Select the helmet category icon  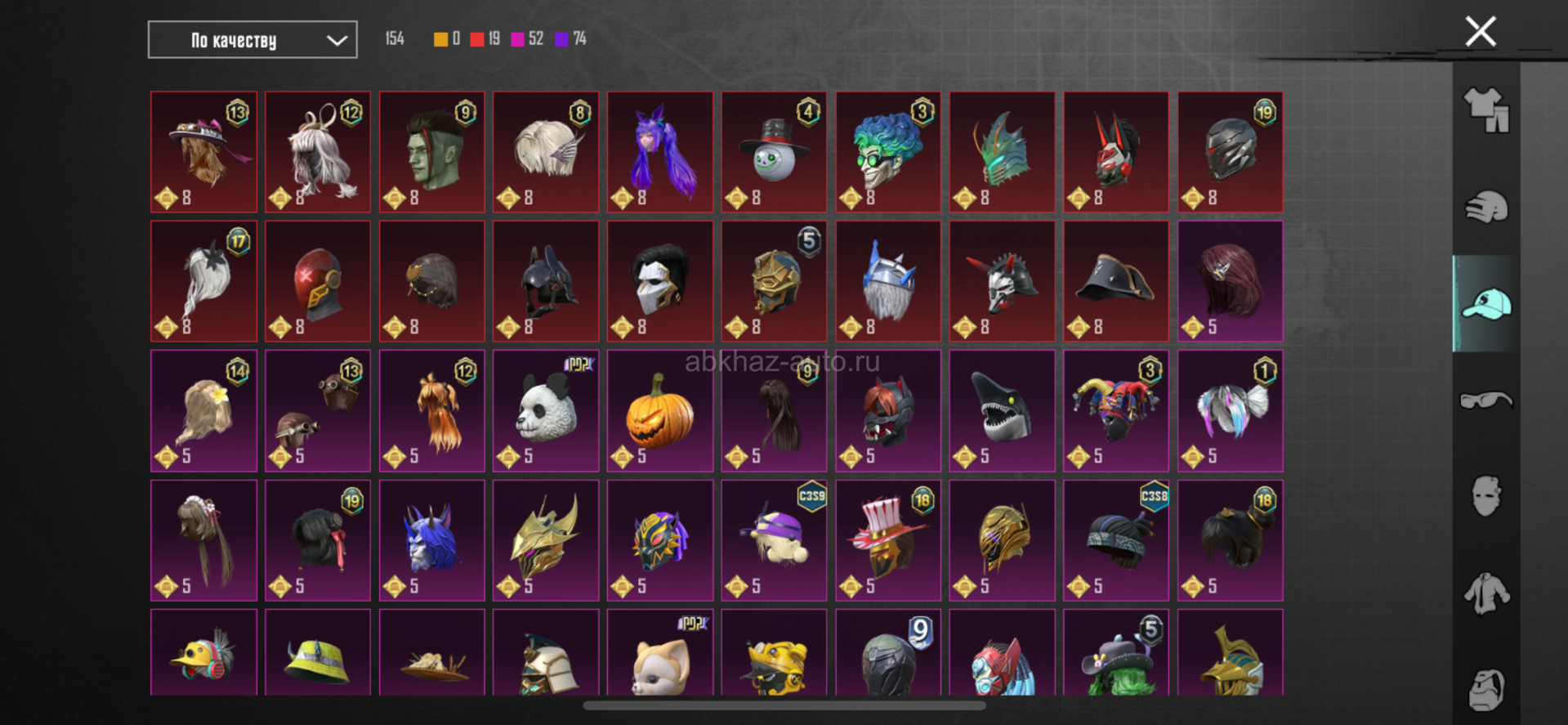(x=1486, y=207)
